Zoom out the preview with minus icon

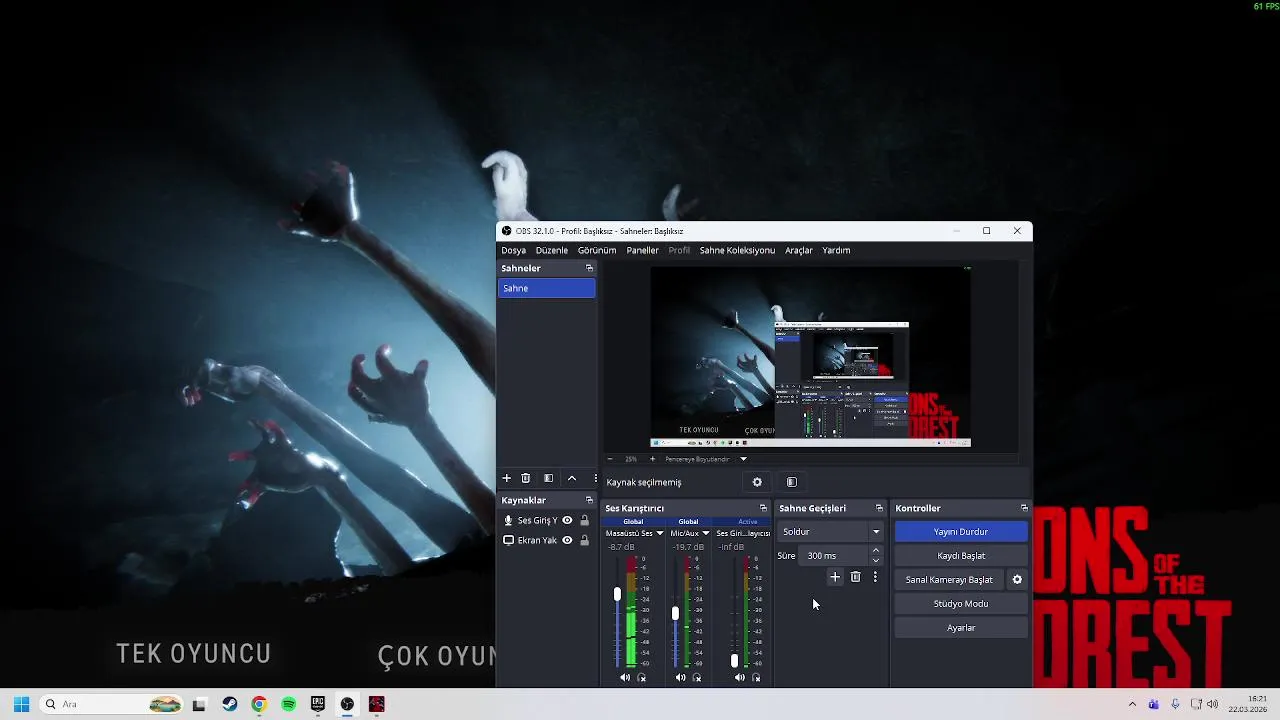(610, 459)
